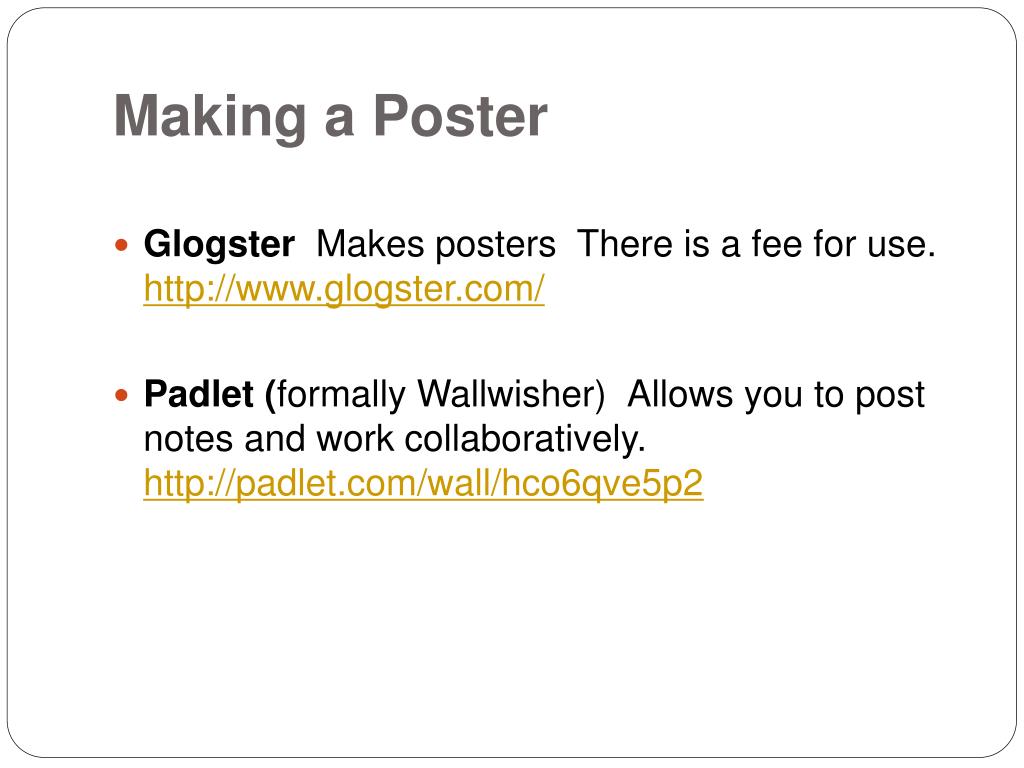Click the orange bullet beside Glogster
This screenshot has height=768, width=1024.
[121, 246]
